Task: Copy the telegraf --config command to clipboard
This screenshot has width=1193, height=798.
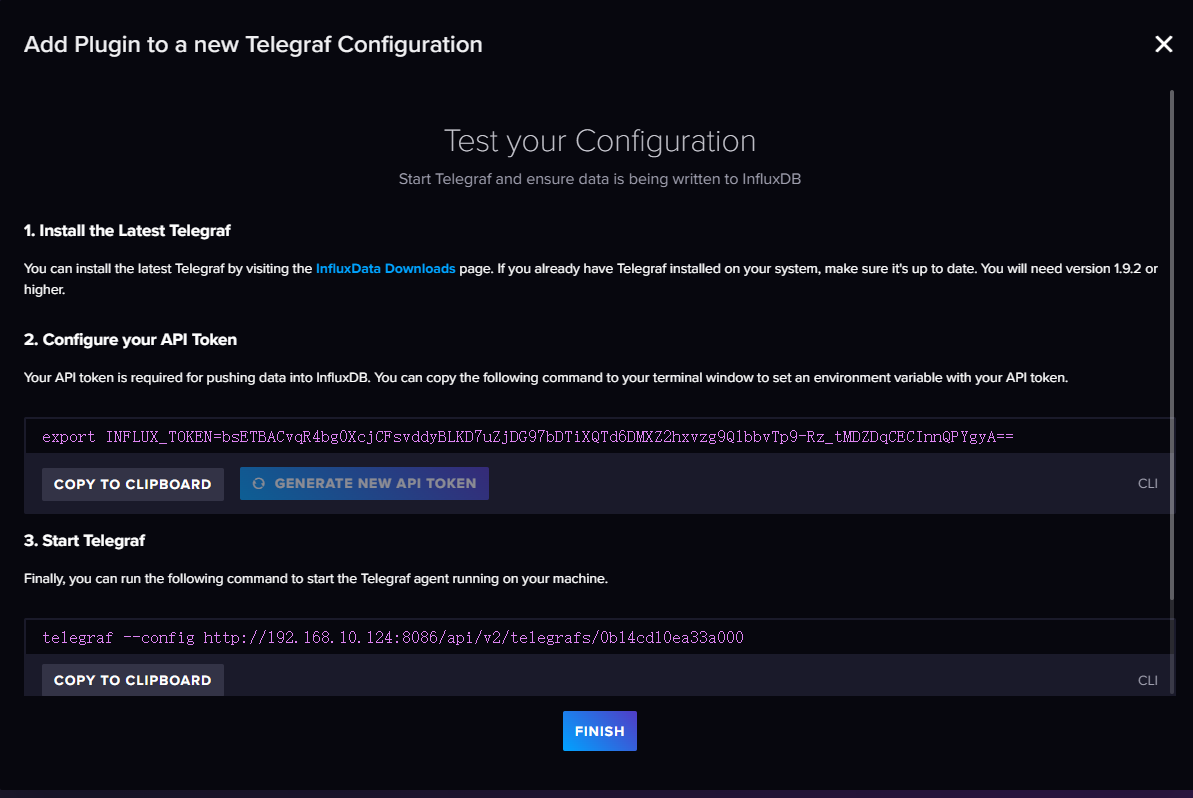Action: pyautogui.click(x=133, y=680)
